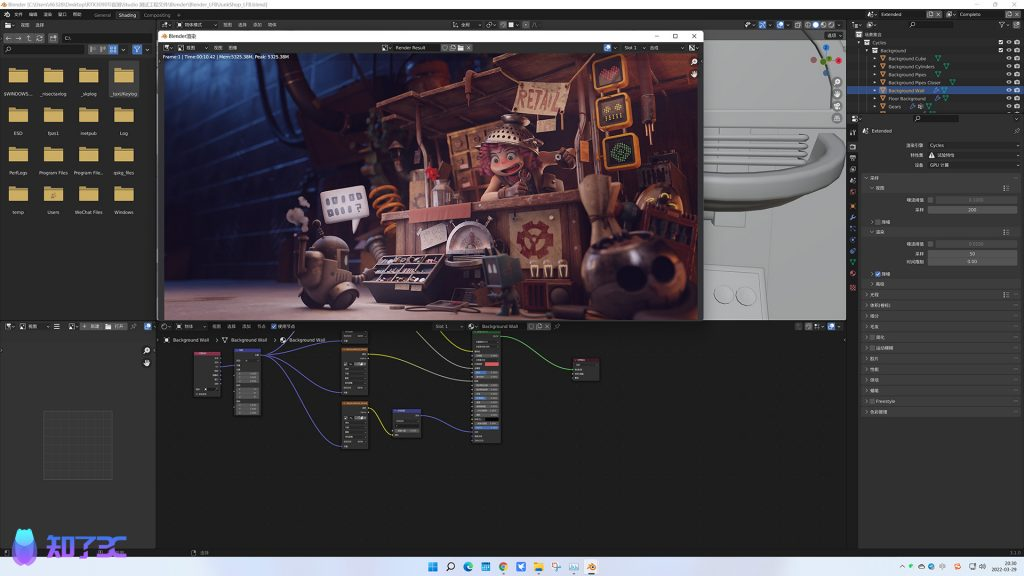Click the zoom magnifier in the render window

(694, 62)
